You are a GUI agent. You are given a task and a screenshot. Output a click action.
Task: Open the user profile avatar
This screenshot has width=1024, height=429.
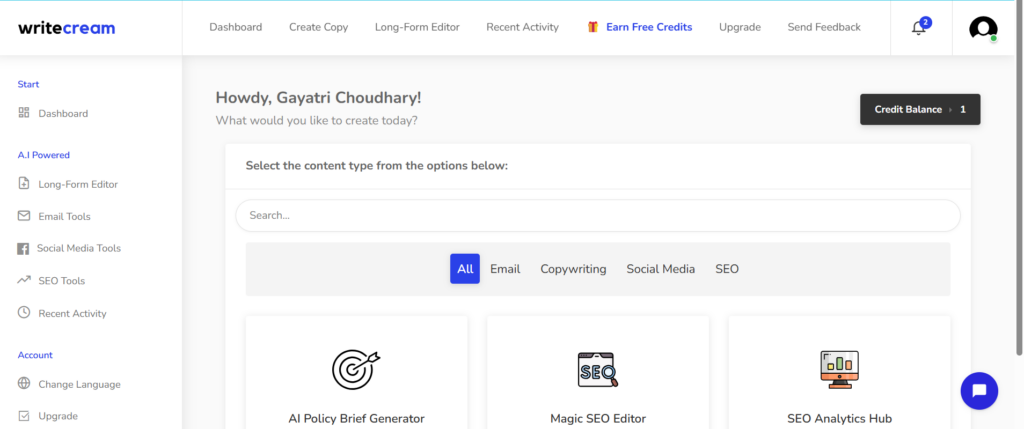[983, 28]
